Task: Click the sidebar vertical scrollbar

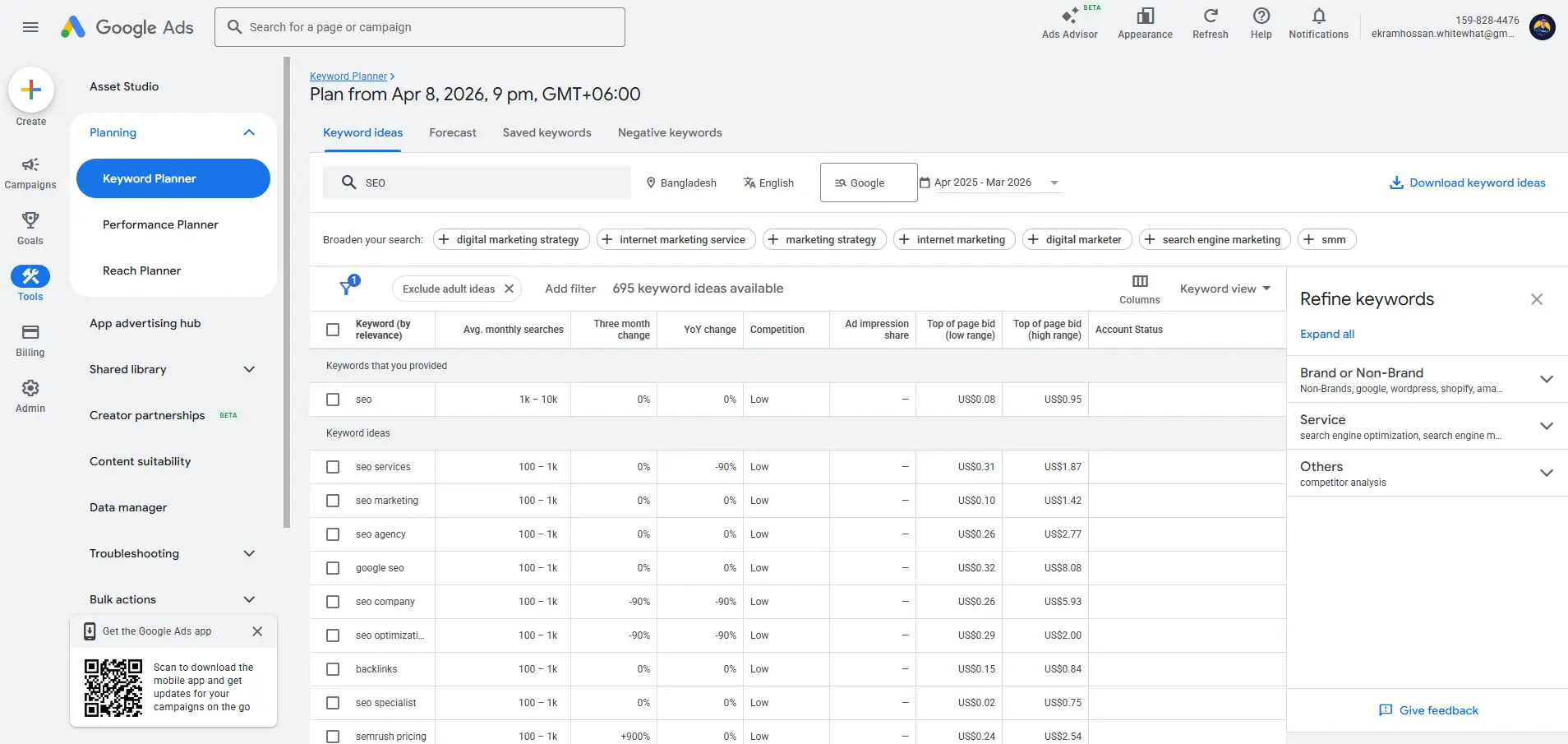Action: 287,293
